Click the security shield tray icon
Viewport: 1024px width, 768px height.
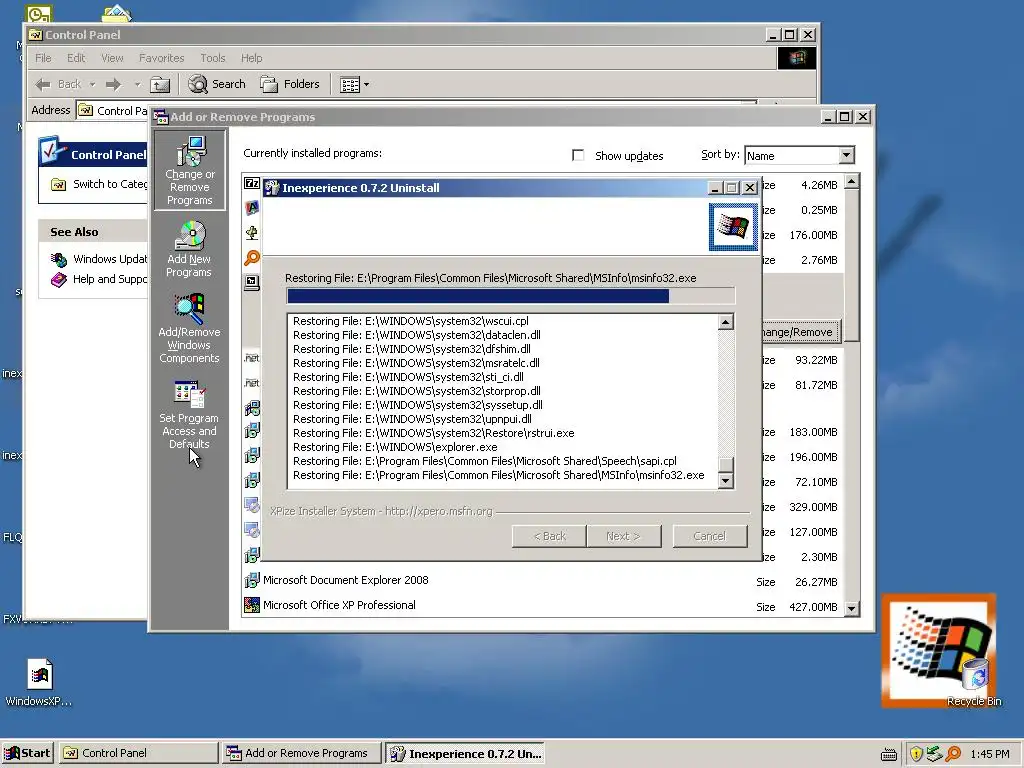point(916,754)
